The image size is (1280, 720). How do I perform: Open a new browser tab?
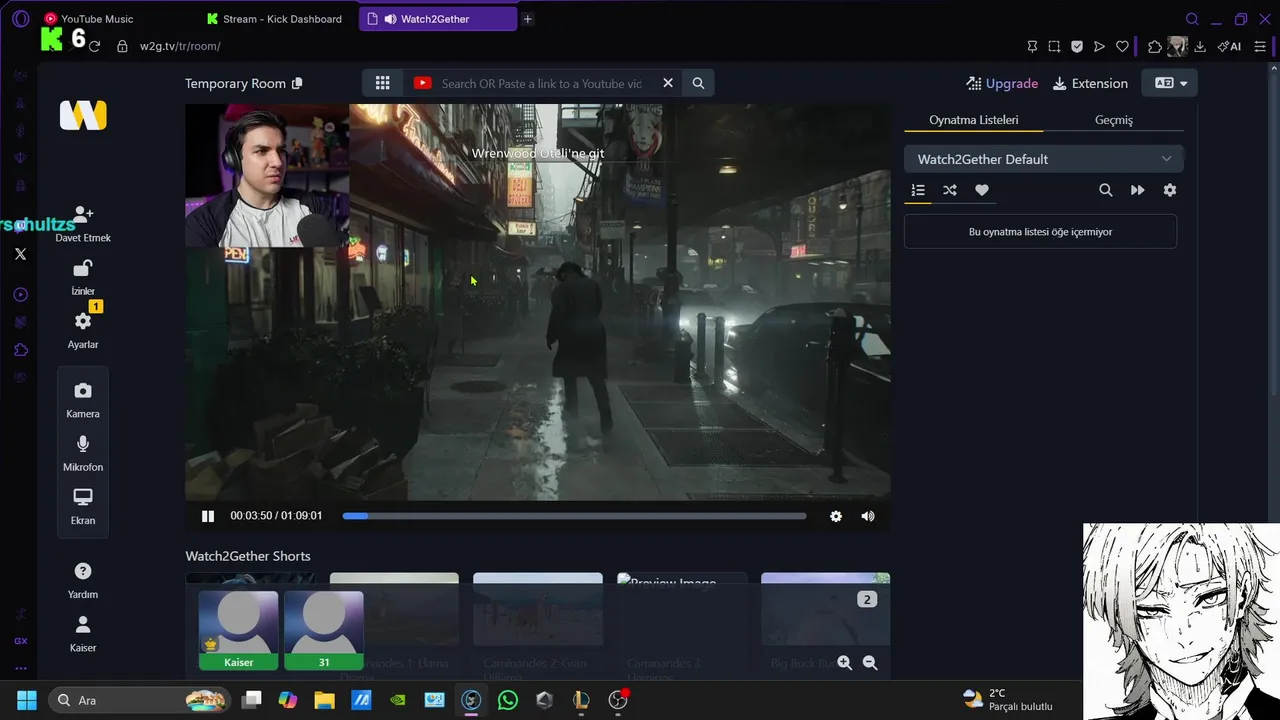point(528,19)
